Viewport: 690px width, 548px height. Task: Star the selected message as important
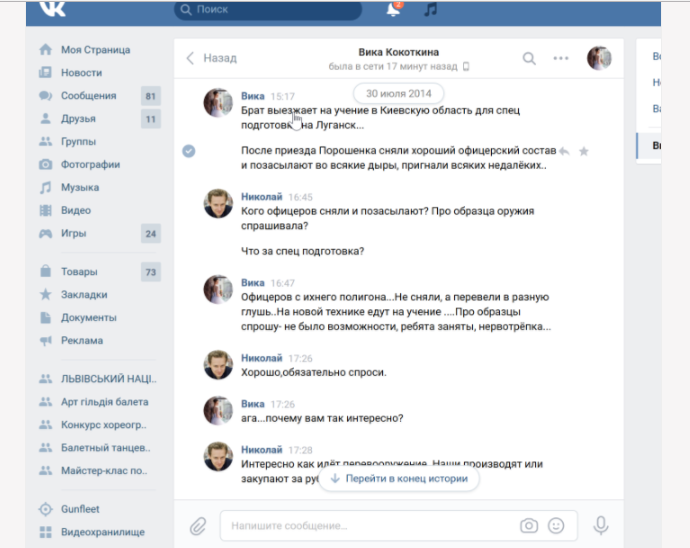pyautogui.click(x=584, y=151)
